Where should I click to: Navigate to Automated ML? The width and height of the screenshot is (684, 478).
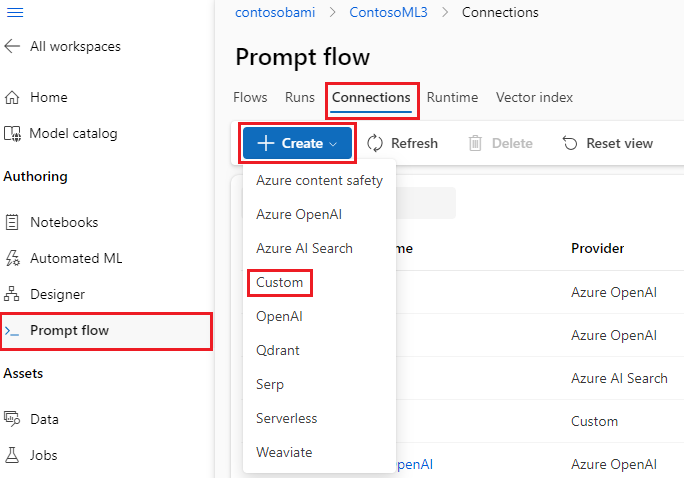click(x=75, y=258)
